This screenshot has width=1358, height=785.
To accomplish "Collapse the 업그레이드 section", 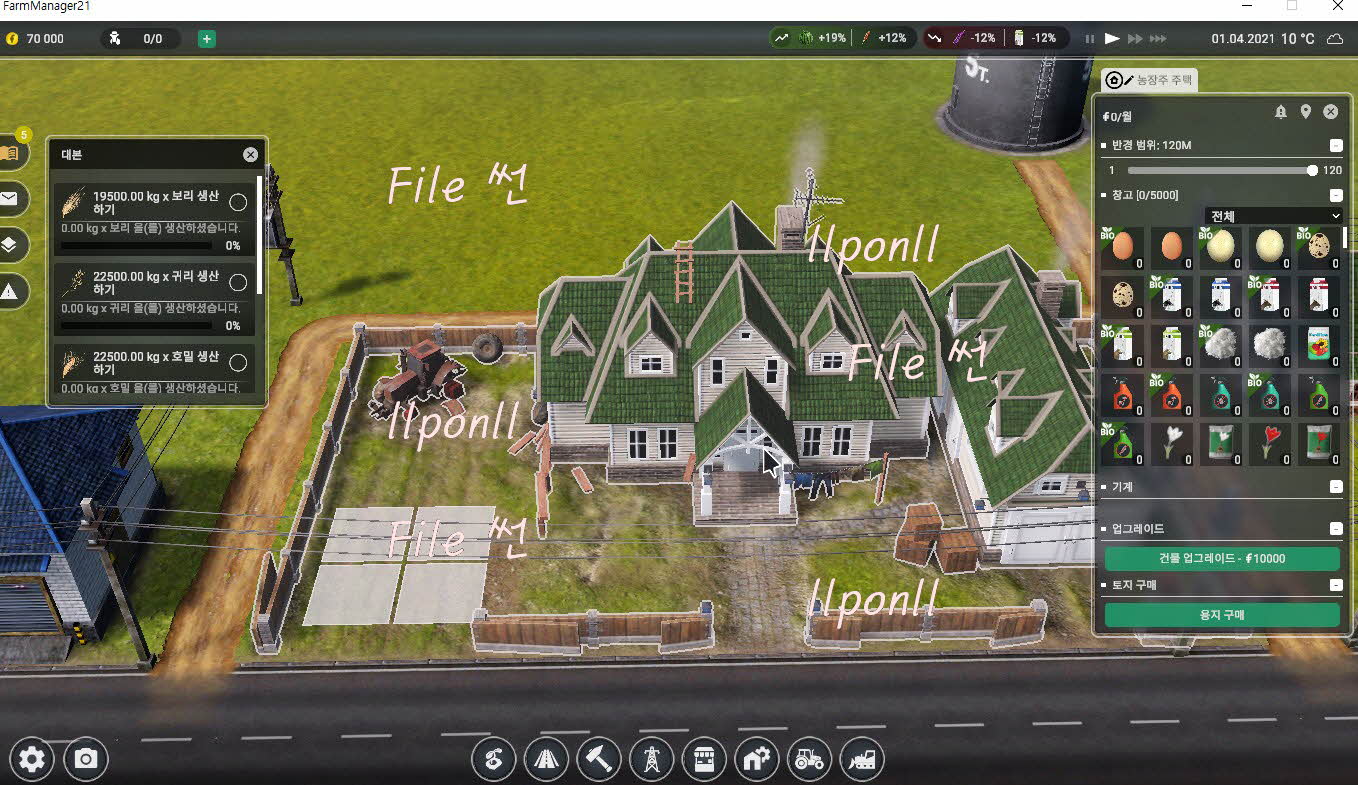I will pos(1336,529).
